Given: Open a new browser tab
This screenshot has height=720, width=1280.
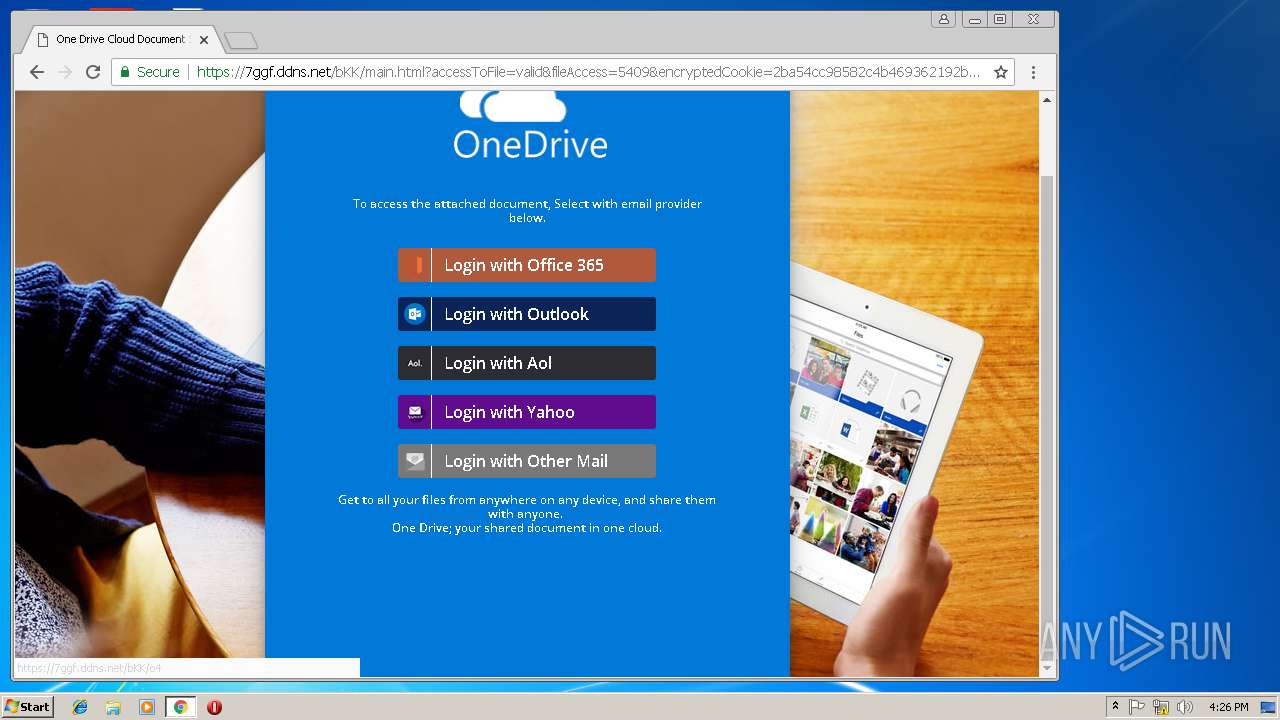Looking at the screenshot, I should coord(241,40).
